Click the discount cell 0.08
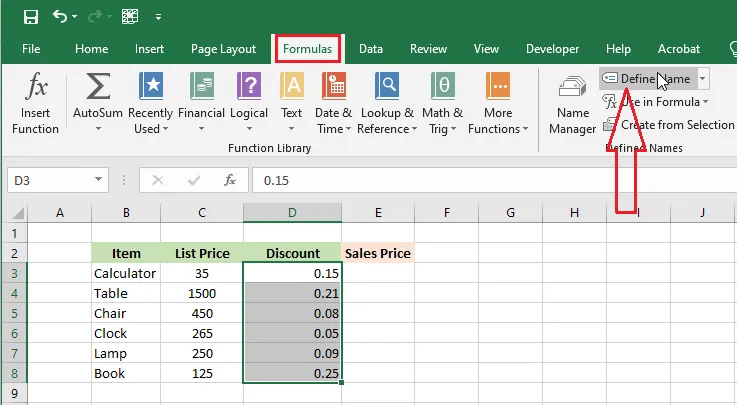 (x=292, y=313)
